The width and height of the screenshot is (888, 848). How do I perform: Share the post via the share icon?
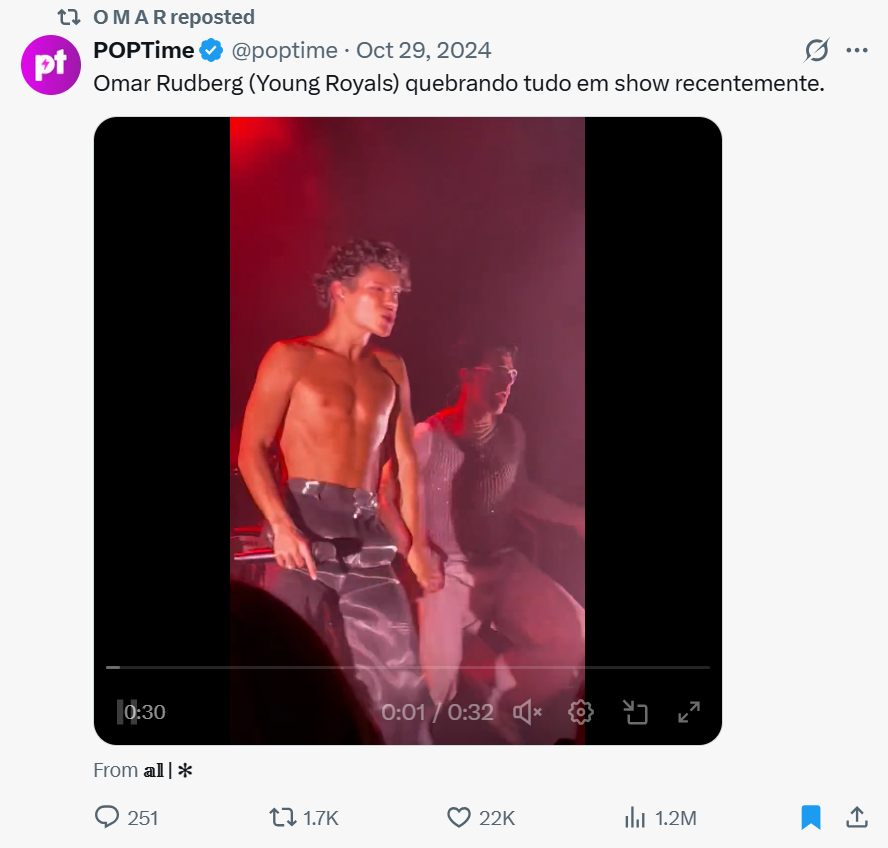pyautogui.click(x=856, y=818)
